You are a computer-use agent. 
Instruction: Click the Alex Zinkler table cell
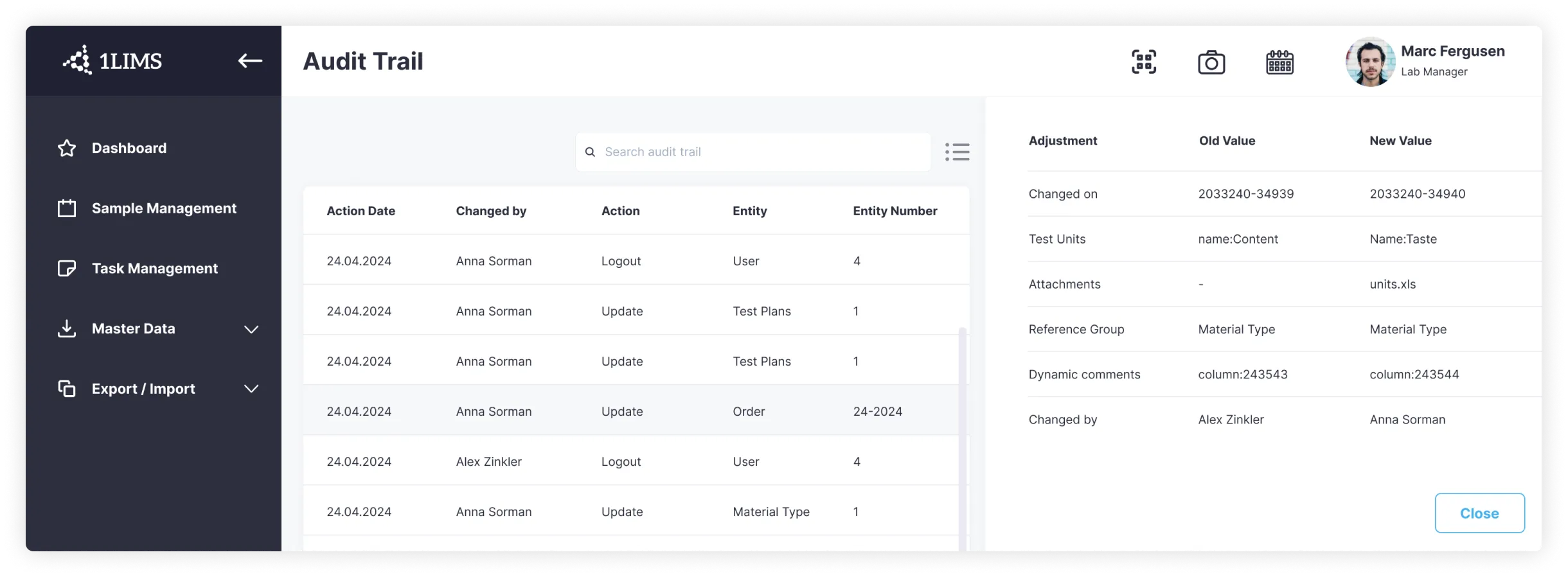coord(488,461)
